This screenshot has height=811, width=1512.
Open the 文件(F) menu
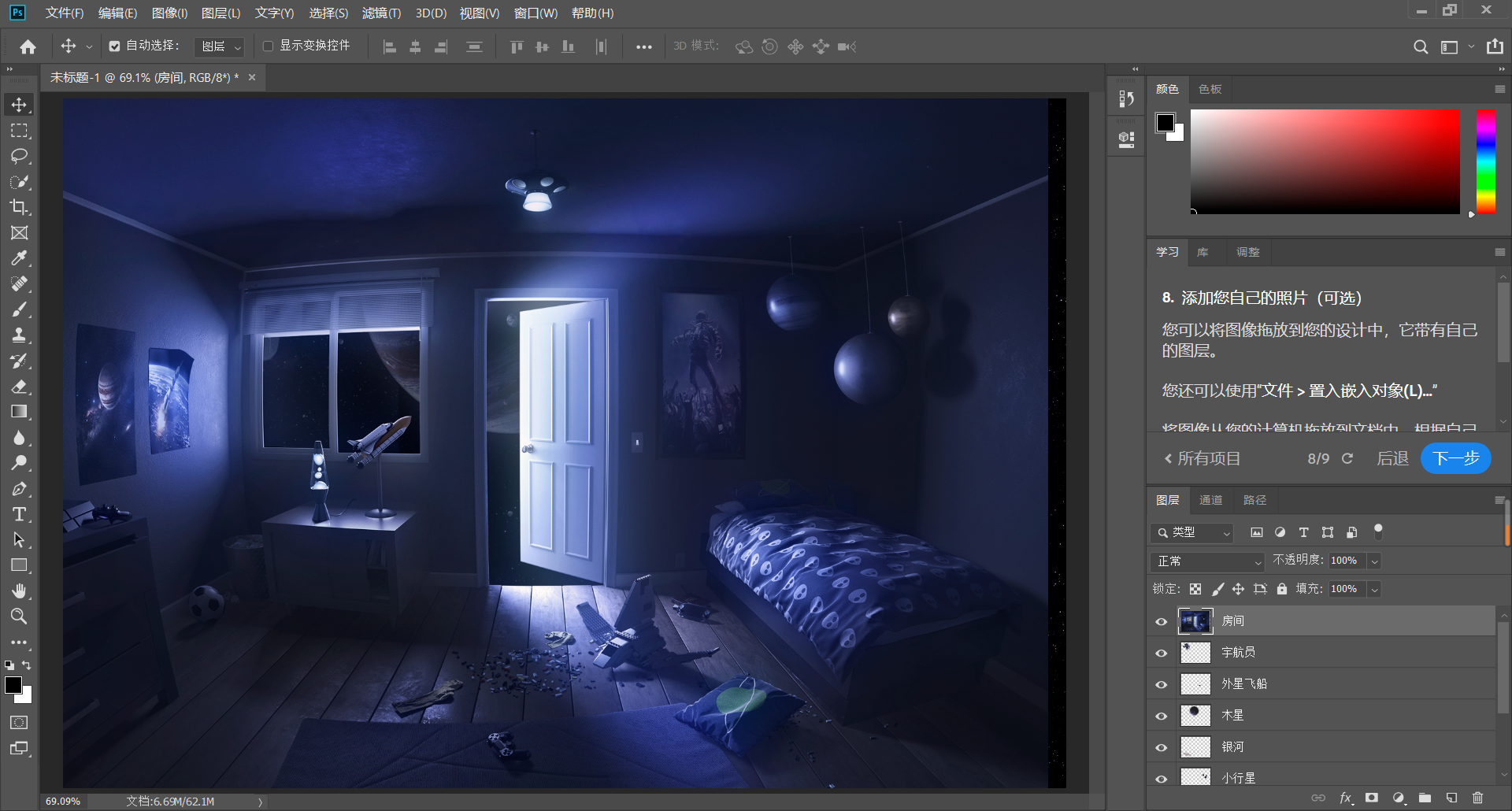click(x=65, y=13)
